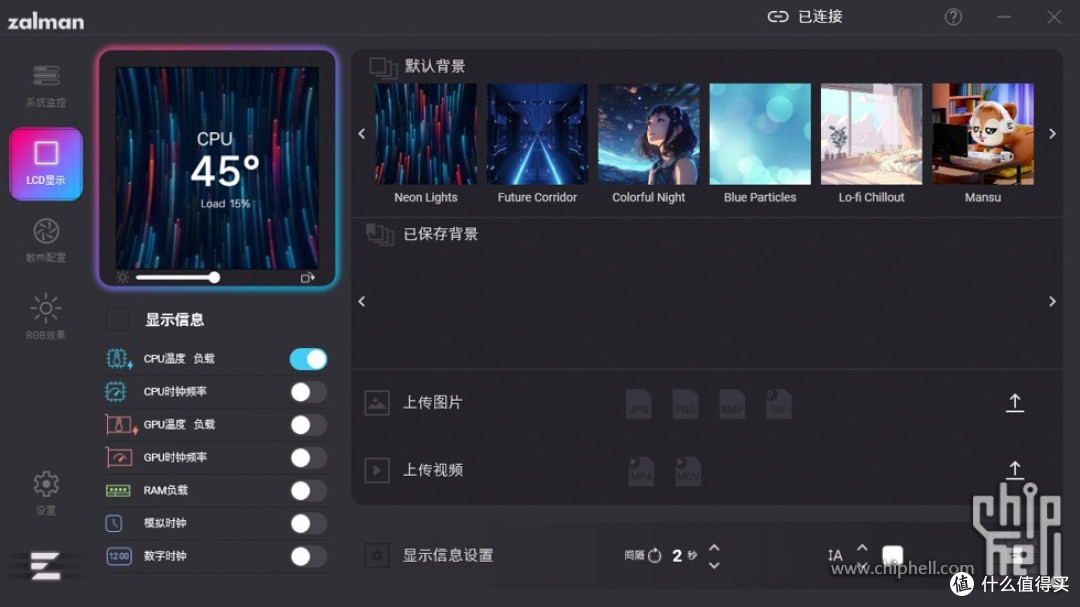The height and width of the screenshot is (607, 1080).
Task: Click the JPG format icon
Action: (638, 404)
